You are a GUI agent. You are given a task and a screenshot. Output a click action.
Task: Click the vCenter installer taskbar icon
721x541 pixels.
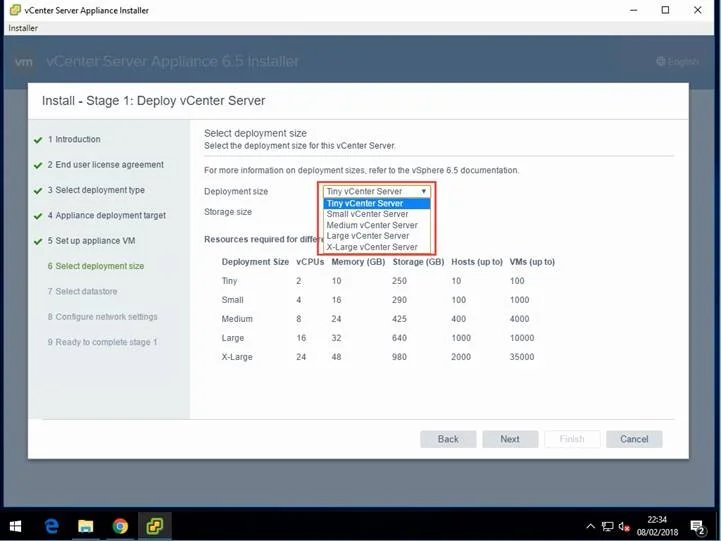(154, 526)
